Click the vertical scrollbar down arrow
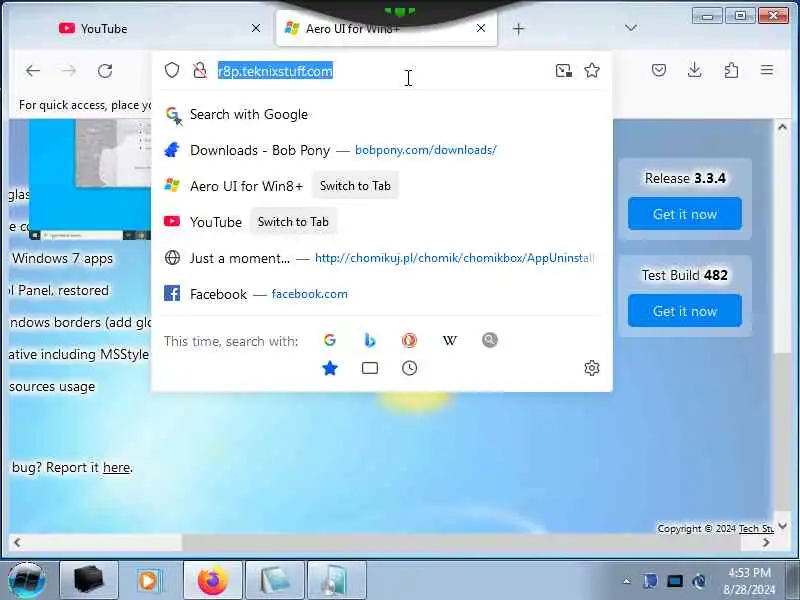The height and width of the screenshot is (600, 800). (x=782, y=525)
